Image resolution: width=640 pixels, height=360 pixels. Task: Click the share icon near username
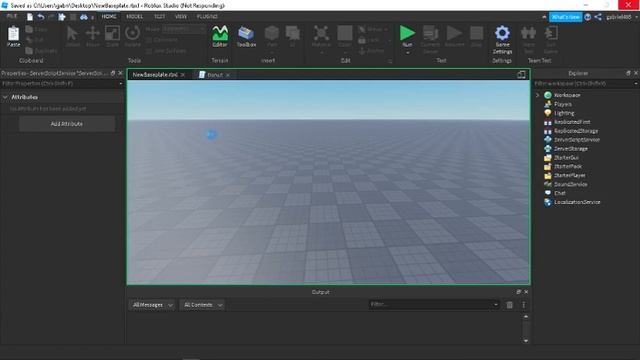tap(598, 17)
